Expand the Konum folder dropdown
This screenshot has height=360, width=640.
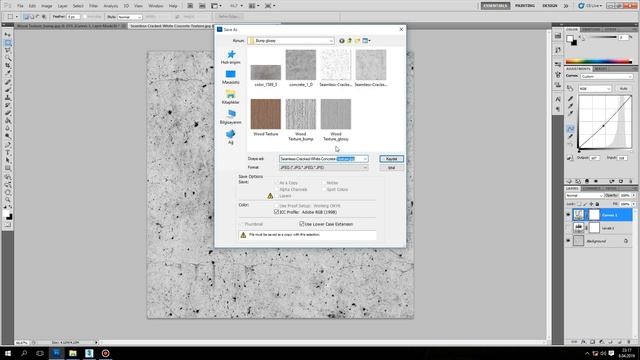coord(331,41)
